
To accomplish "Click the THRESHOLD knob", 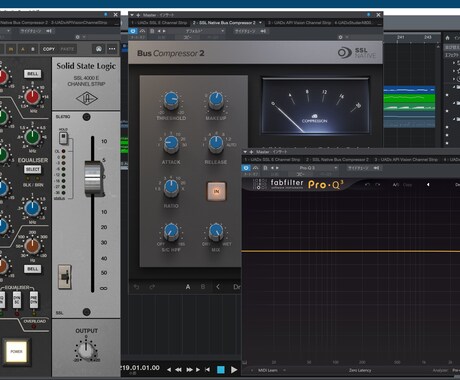I will pos(171,100).
